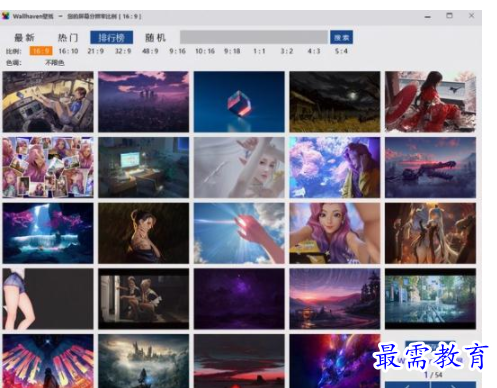Select the crocodile lake wallpaper thumbnail

click(x=430, y=167)
